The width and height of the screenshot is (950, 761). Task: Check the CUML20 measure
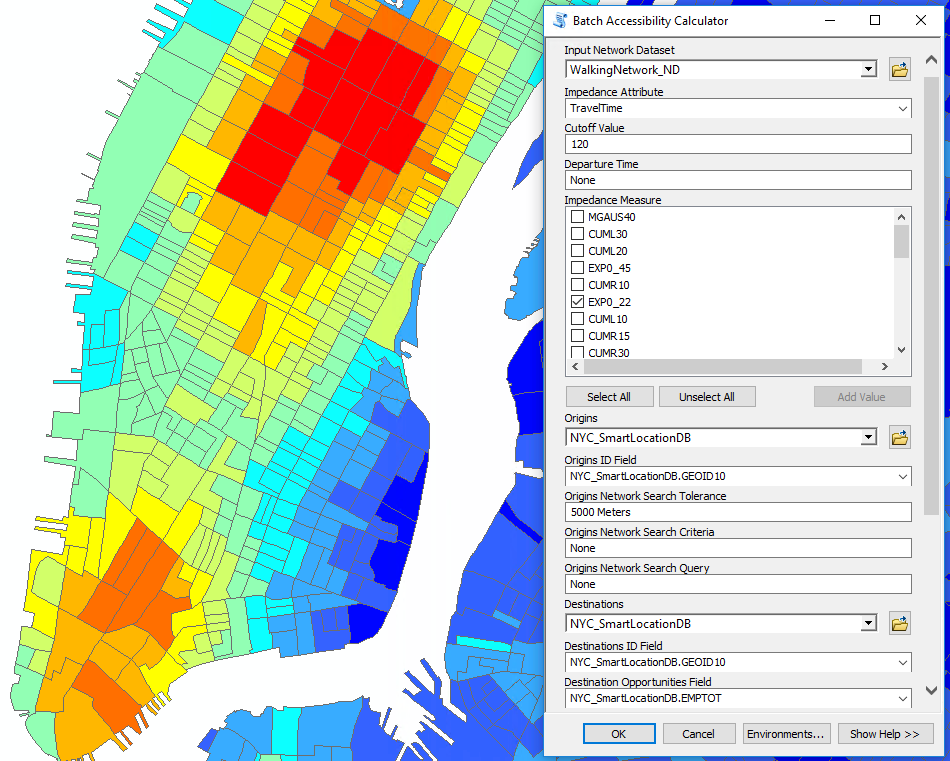click(x=577, y=250)
